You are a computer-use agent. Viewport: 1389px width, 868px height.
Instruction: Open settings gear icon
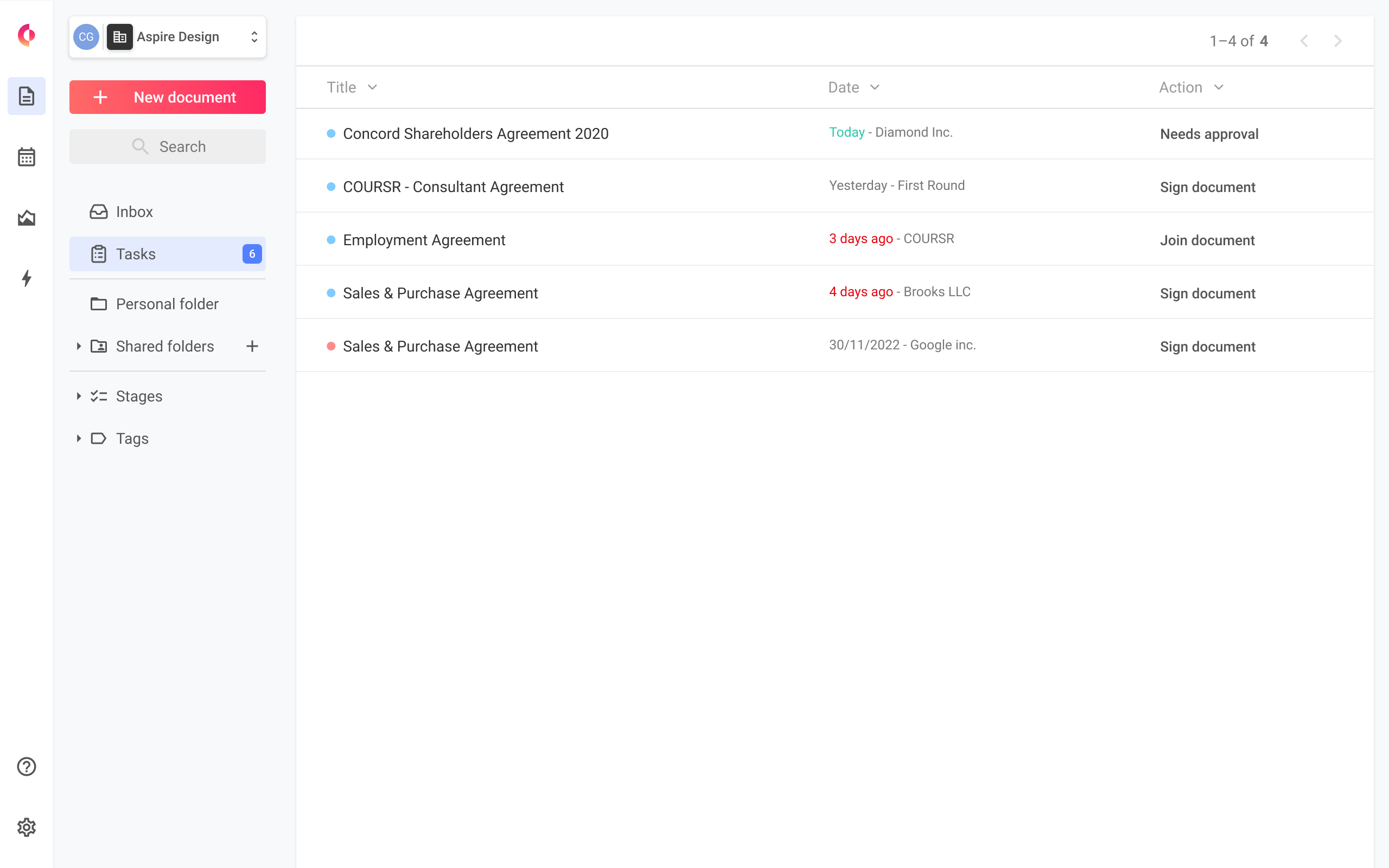point(27,827)
